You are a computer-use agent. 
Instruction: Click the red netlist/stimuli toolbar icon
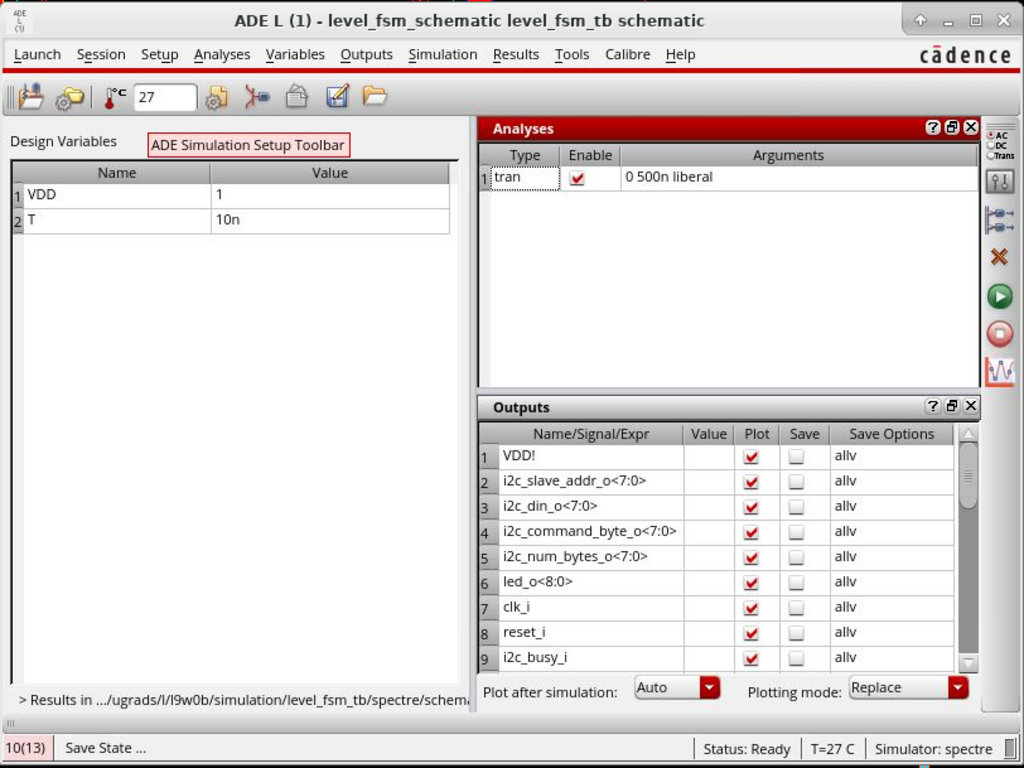(x=257, y=97)
